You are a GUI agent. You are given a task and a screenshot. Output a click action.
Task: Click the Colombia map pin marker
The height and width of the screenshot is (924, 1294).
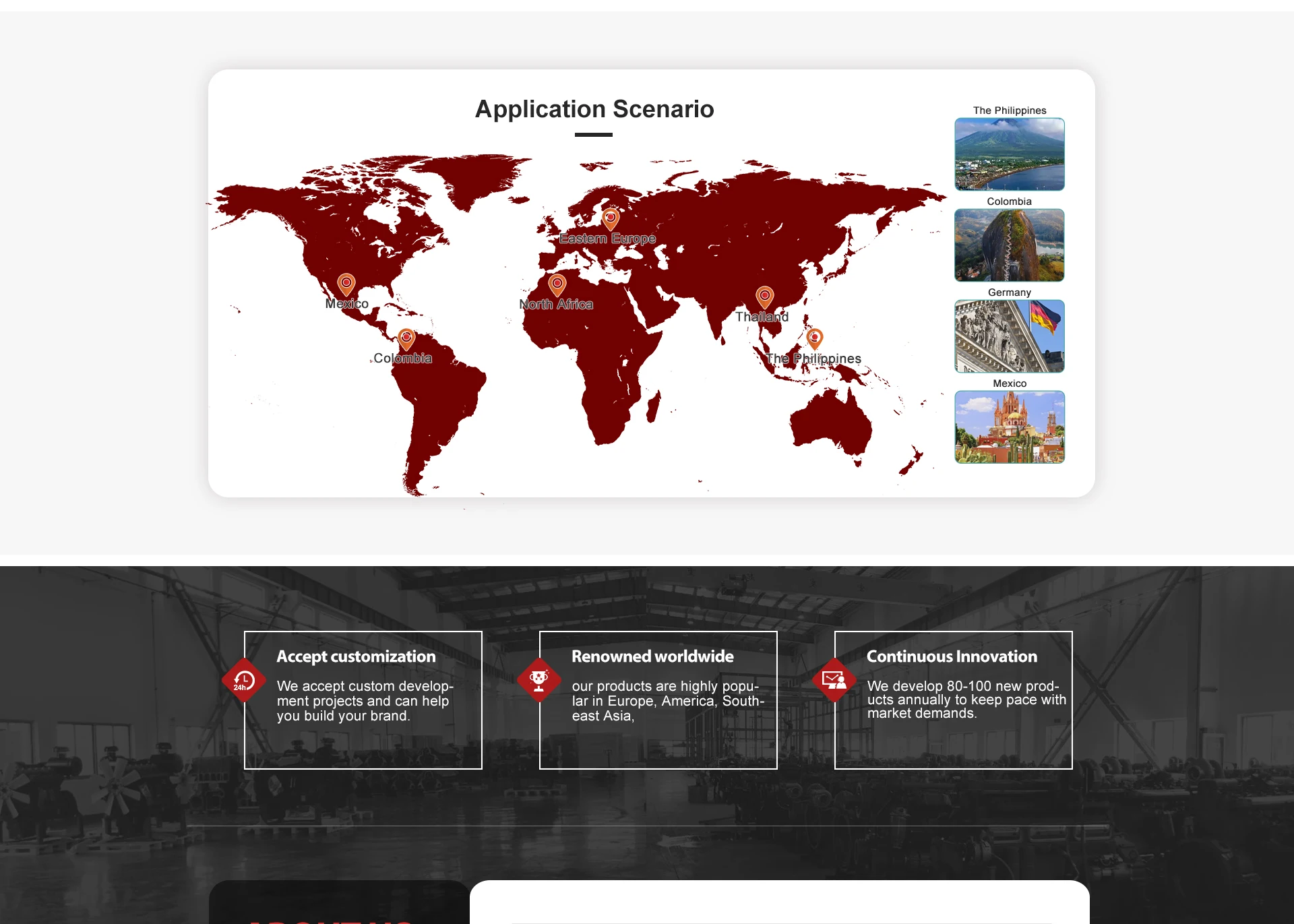406,338
